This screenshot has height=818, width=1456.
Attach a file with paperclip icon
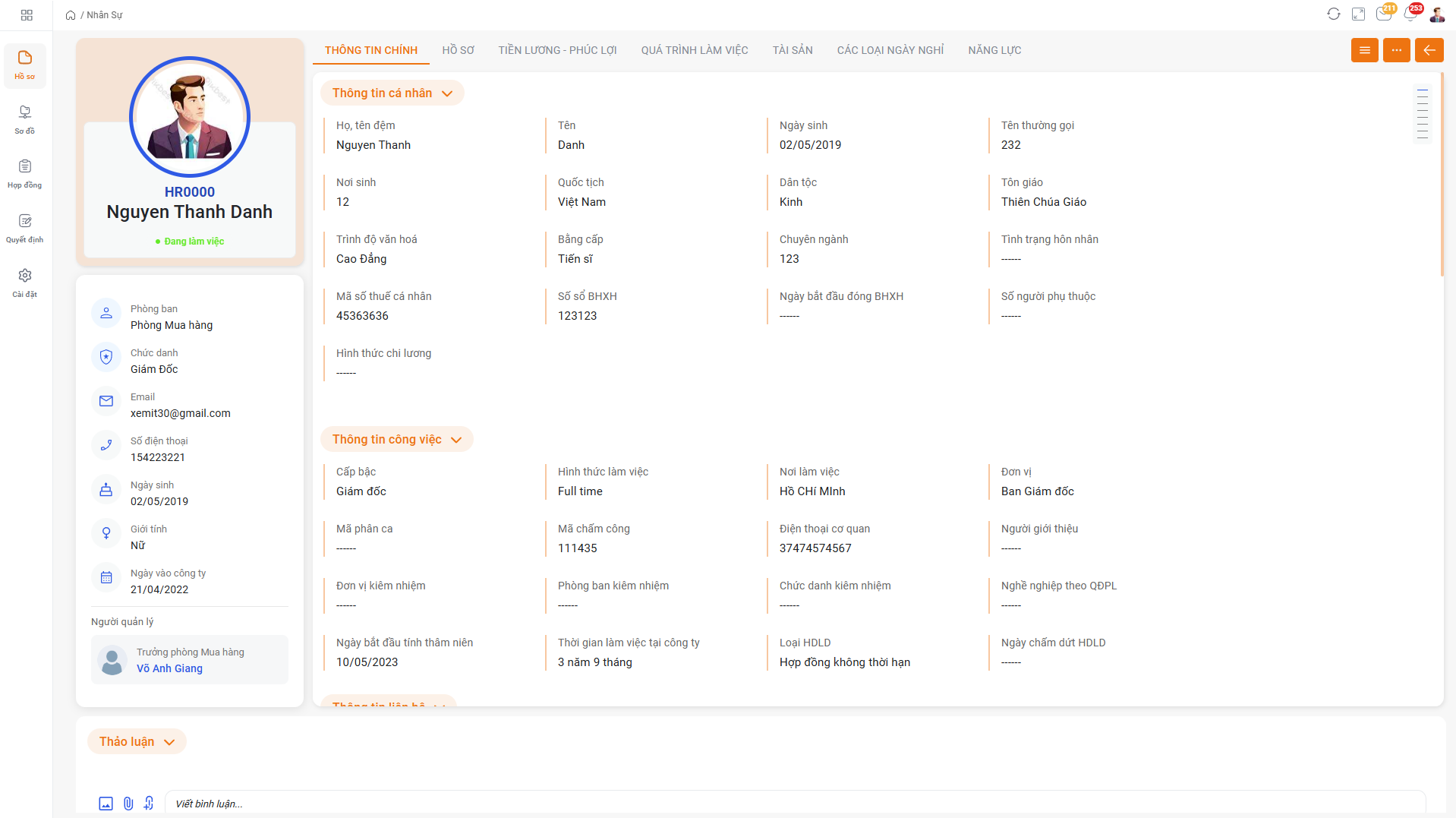point(128,804)
